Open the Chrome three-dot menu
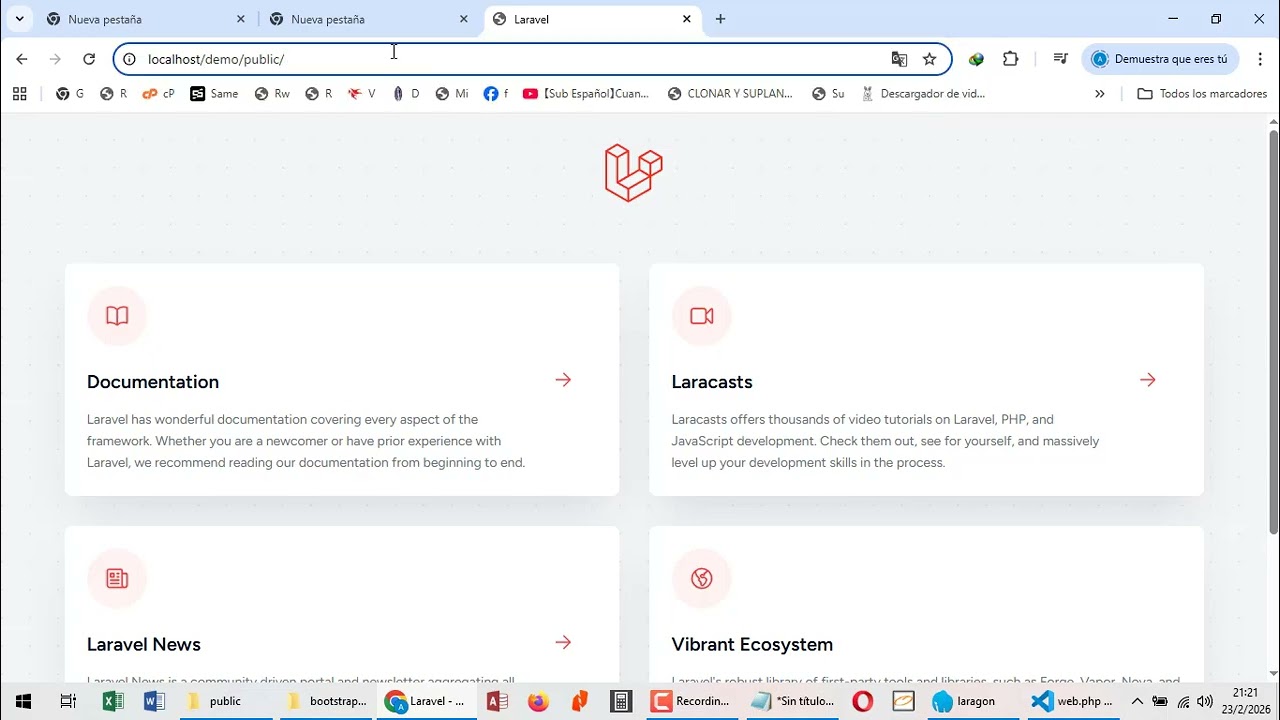1280x720 pixels. pos(1260,59)
